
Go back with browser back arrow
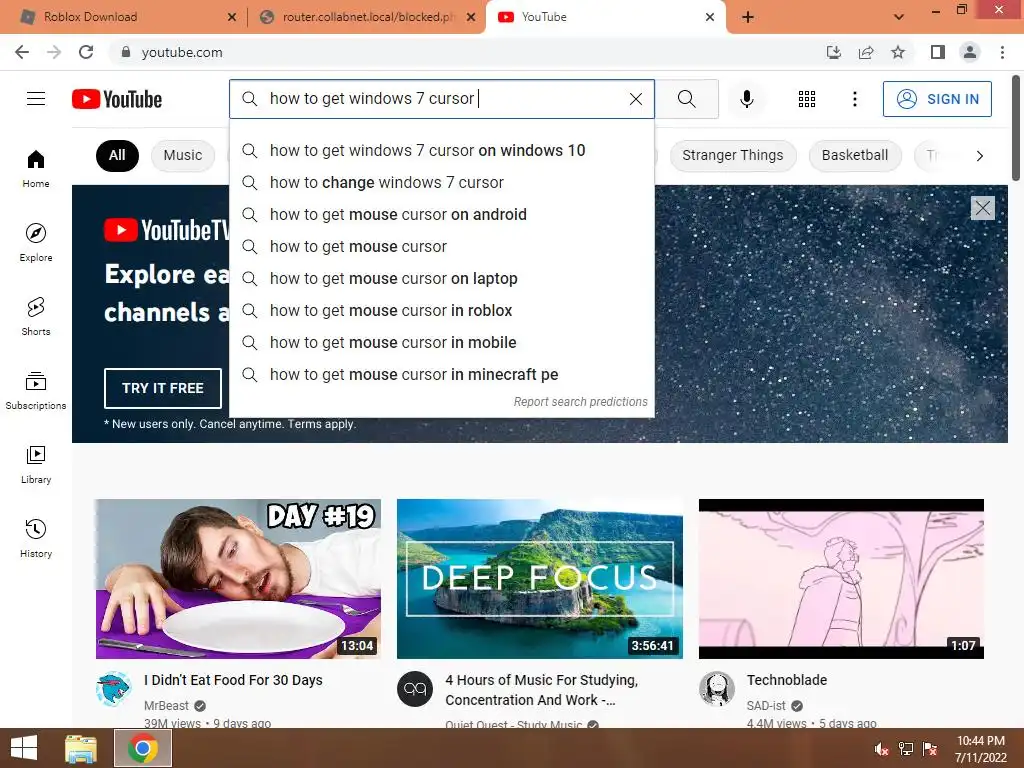tap(22, 52)
